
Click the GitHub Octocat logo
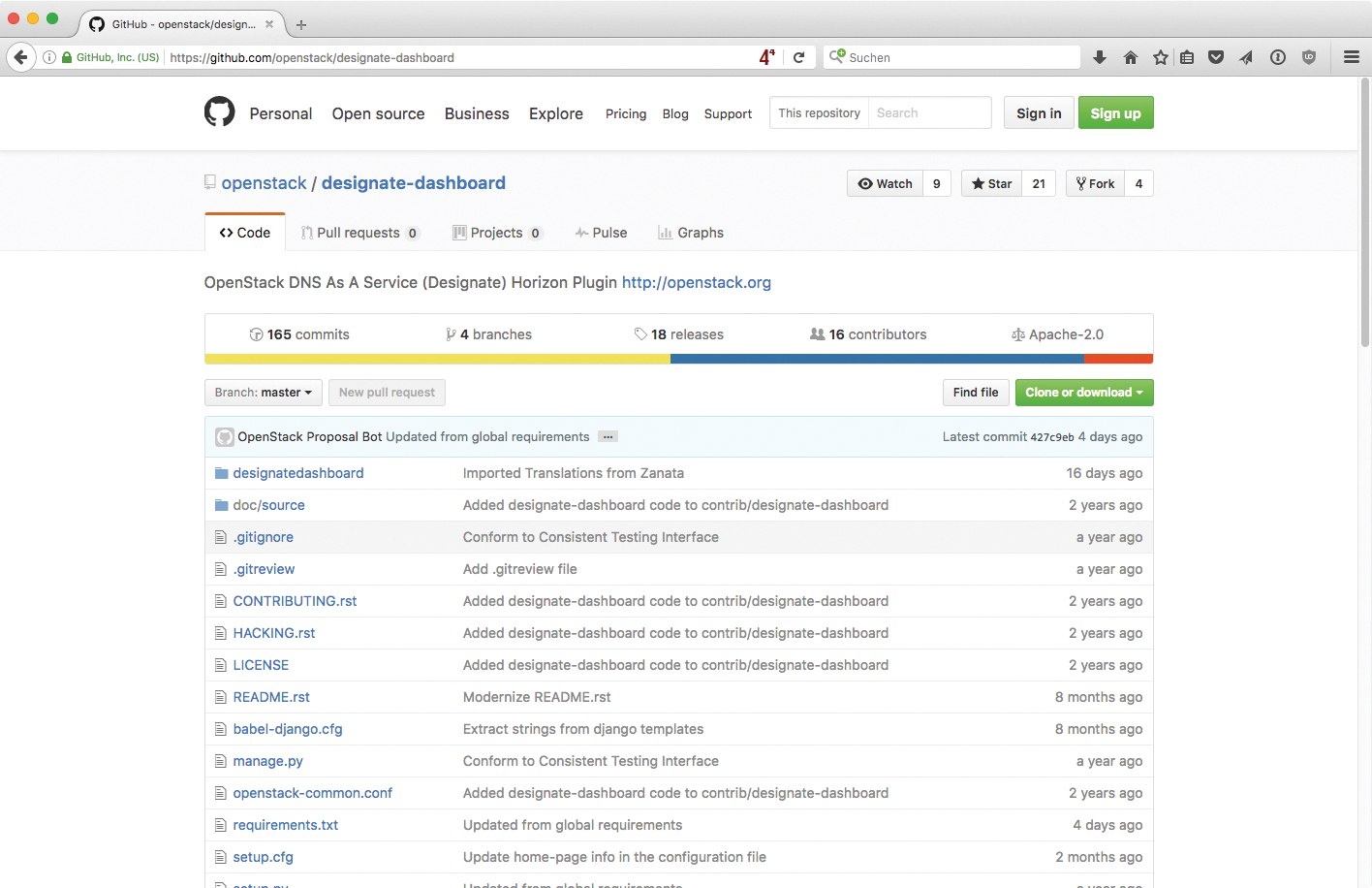(219, 112)
